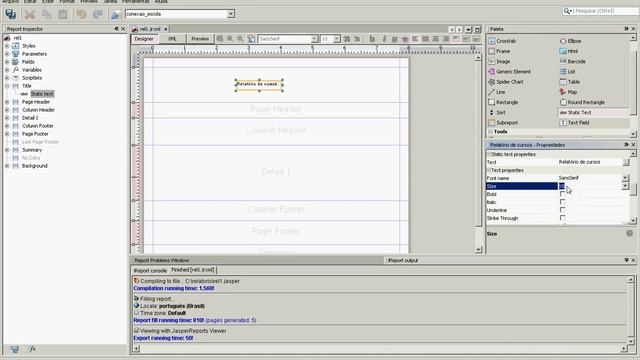Select the Rectangle palette element
Viewport: 640px width, 360px height.
coord(504,102)
